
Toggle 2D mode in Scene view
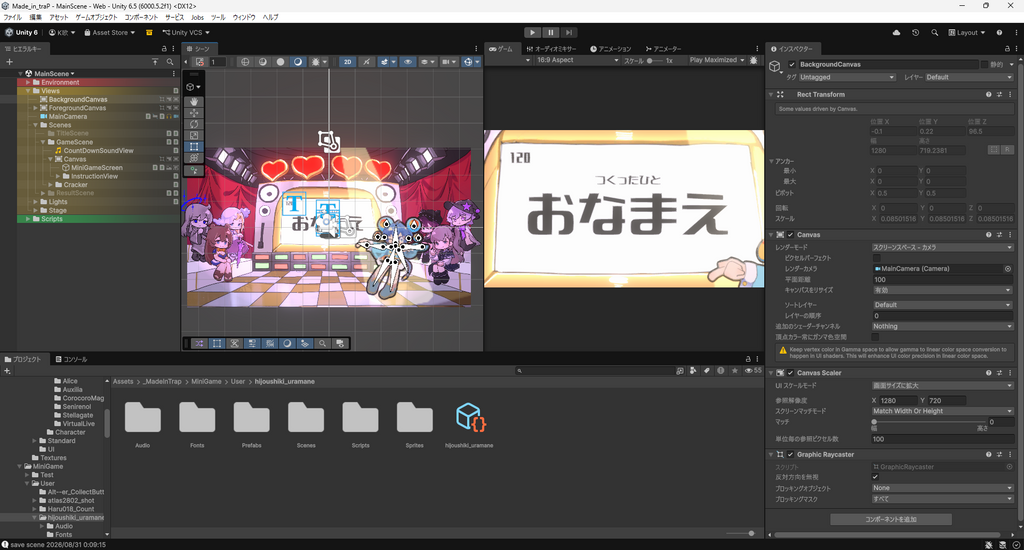[x=347, y=62]
